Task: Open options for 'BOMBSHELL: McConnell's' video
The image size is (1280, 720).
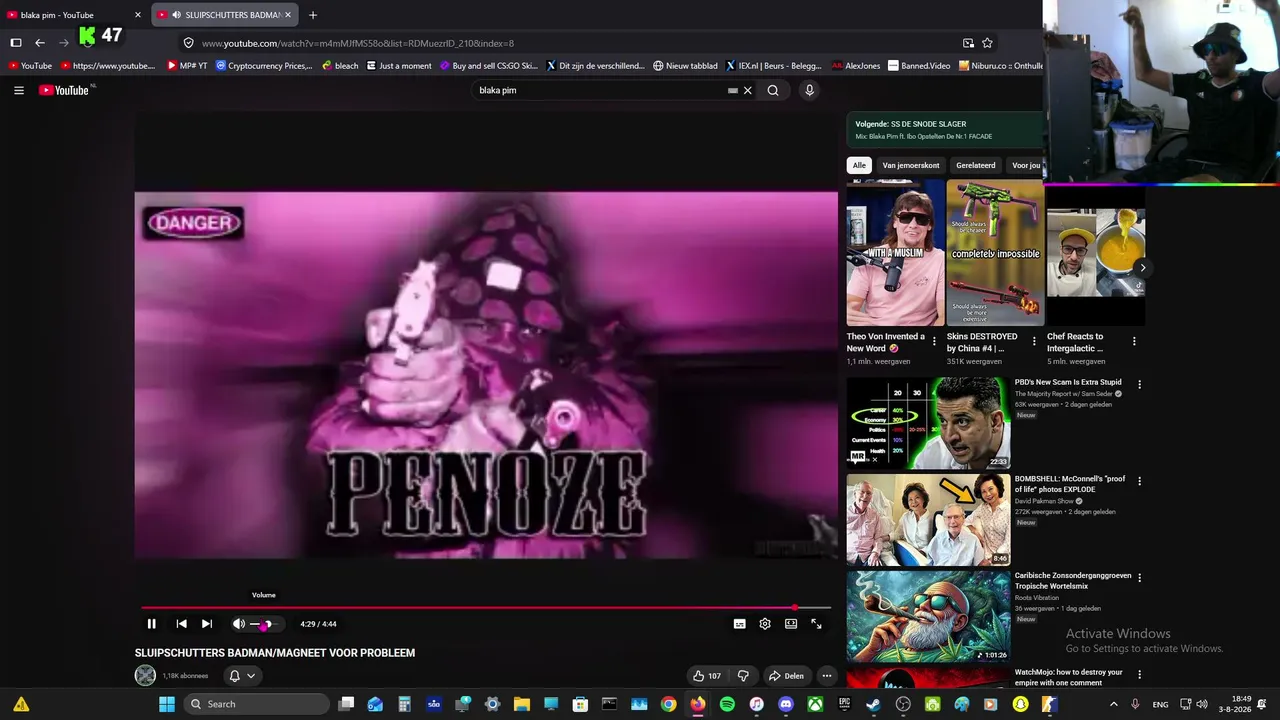Action: coord(1139,481)
